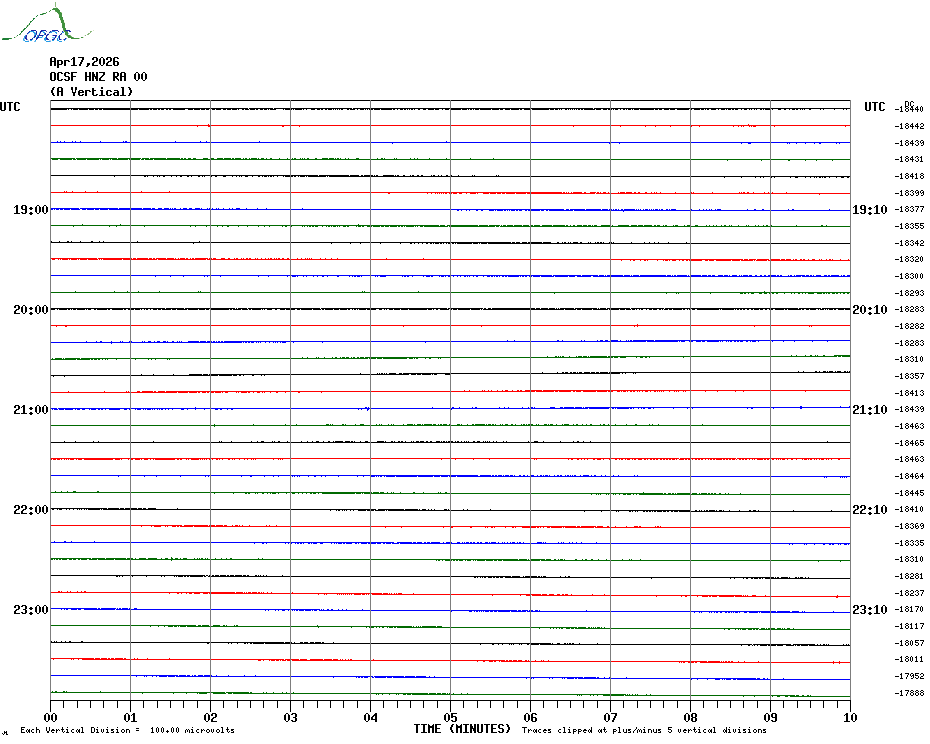Click the vertical division microvolts note
Viewport: 930px width, 744px height.
pos(127,730)
